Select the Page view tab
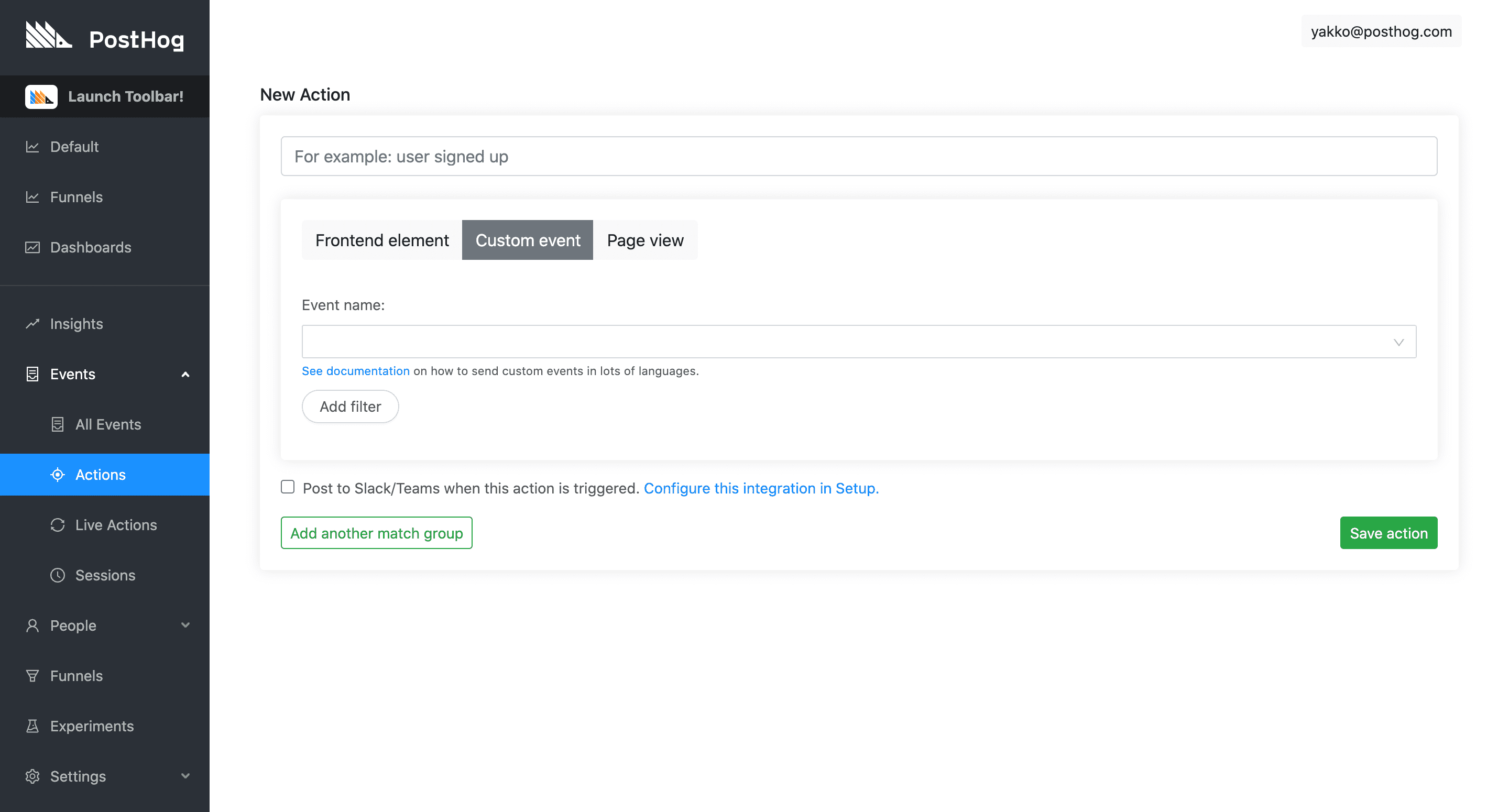This screenshot has width=1509, height=812. click(x=645, y=240)
